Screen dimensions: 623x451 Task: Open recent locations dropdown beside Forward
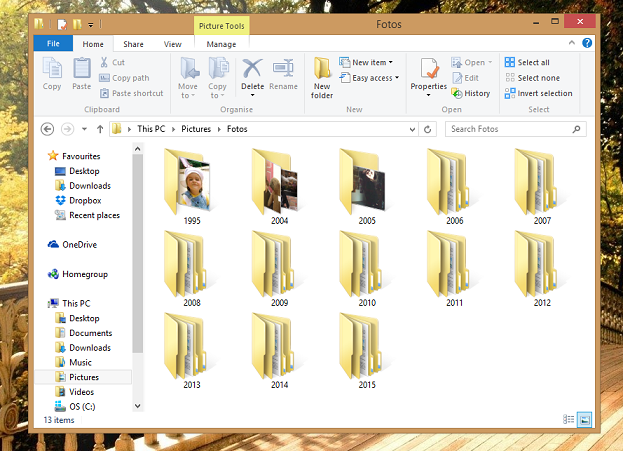[x=84, y=129]
